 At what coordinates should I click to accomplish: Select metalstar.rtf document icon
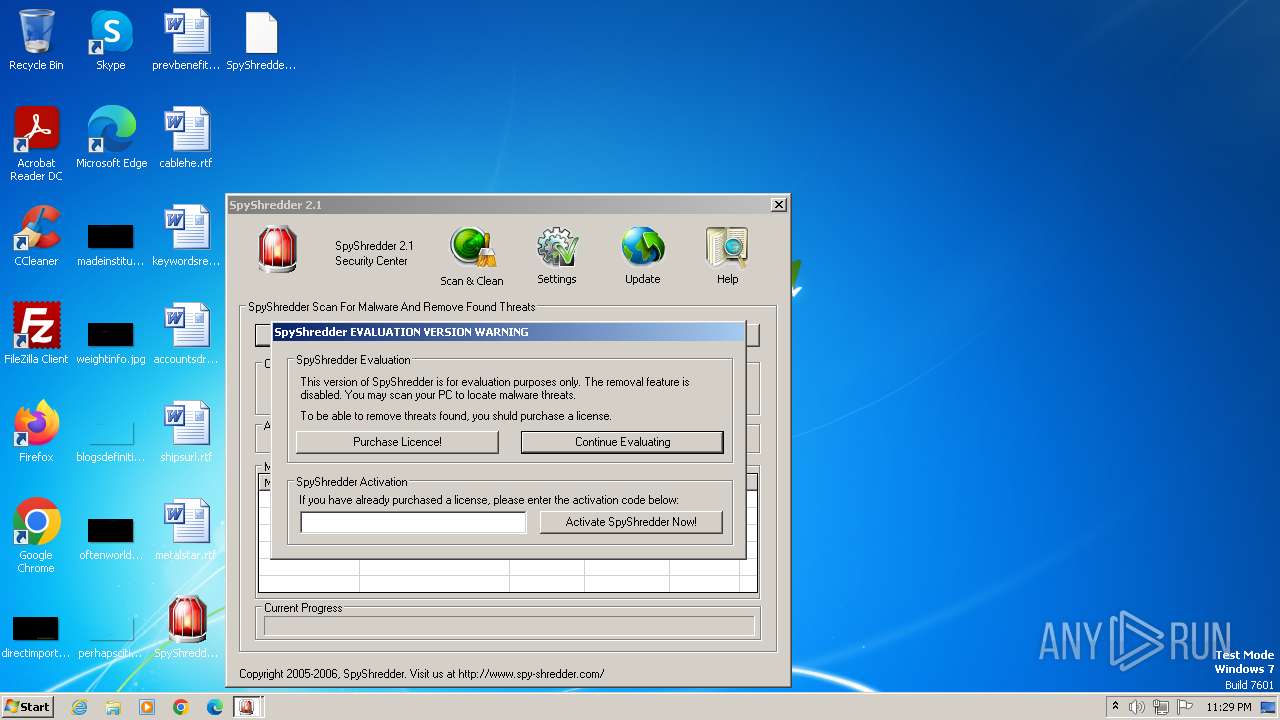point(186,531)
